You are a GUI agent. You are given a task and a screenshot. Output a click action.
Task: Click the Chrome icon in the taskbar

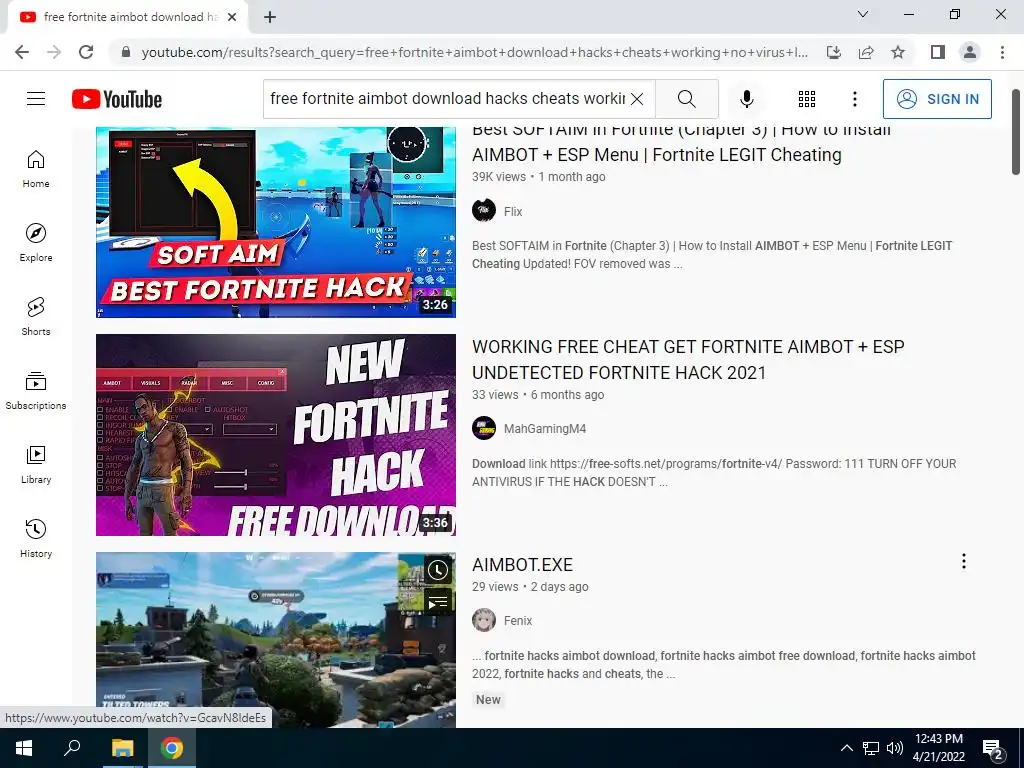click(172, 748)
